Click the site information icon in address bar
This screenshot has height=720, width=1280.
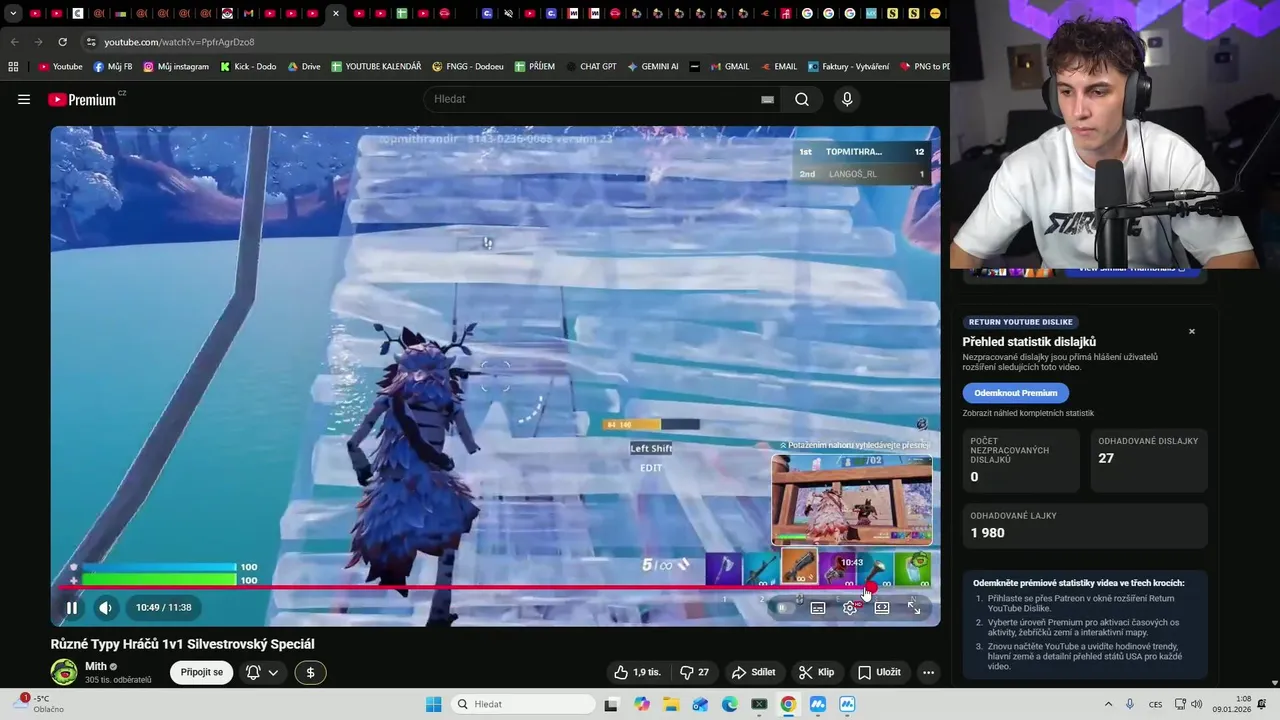pyautogui.click(x=91, y=42)
